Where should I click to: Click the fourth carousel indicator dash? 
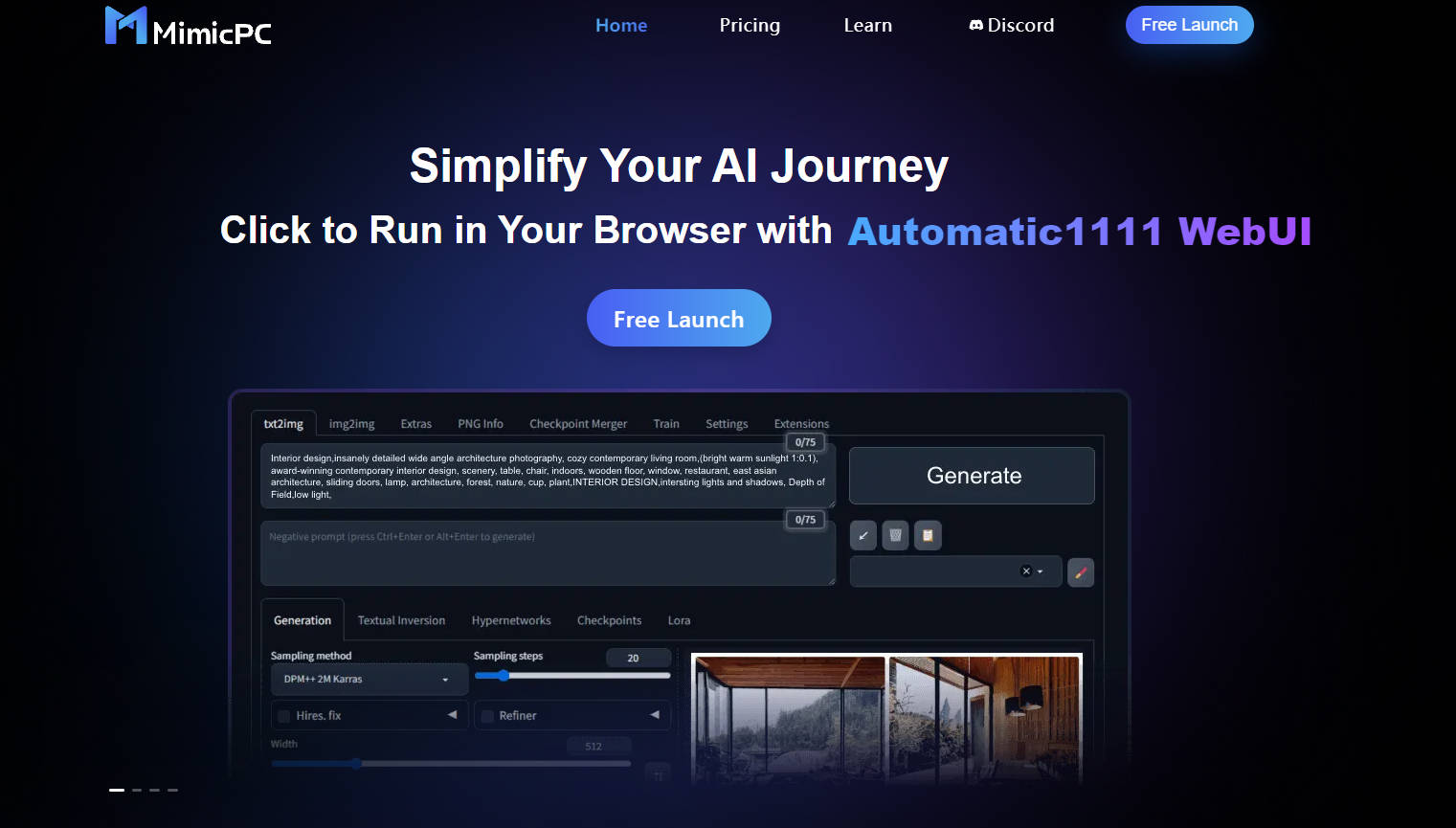pyautogui.click(x=172, y=790)
